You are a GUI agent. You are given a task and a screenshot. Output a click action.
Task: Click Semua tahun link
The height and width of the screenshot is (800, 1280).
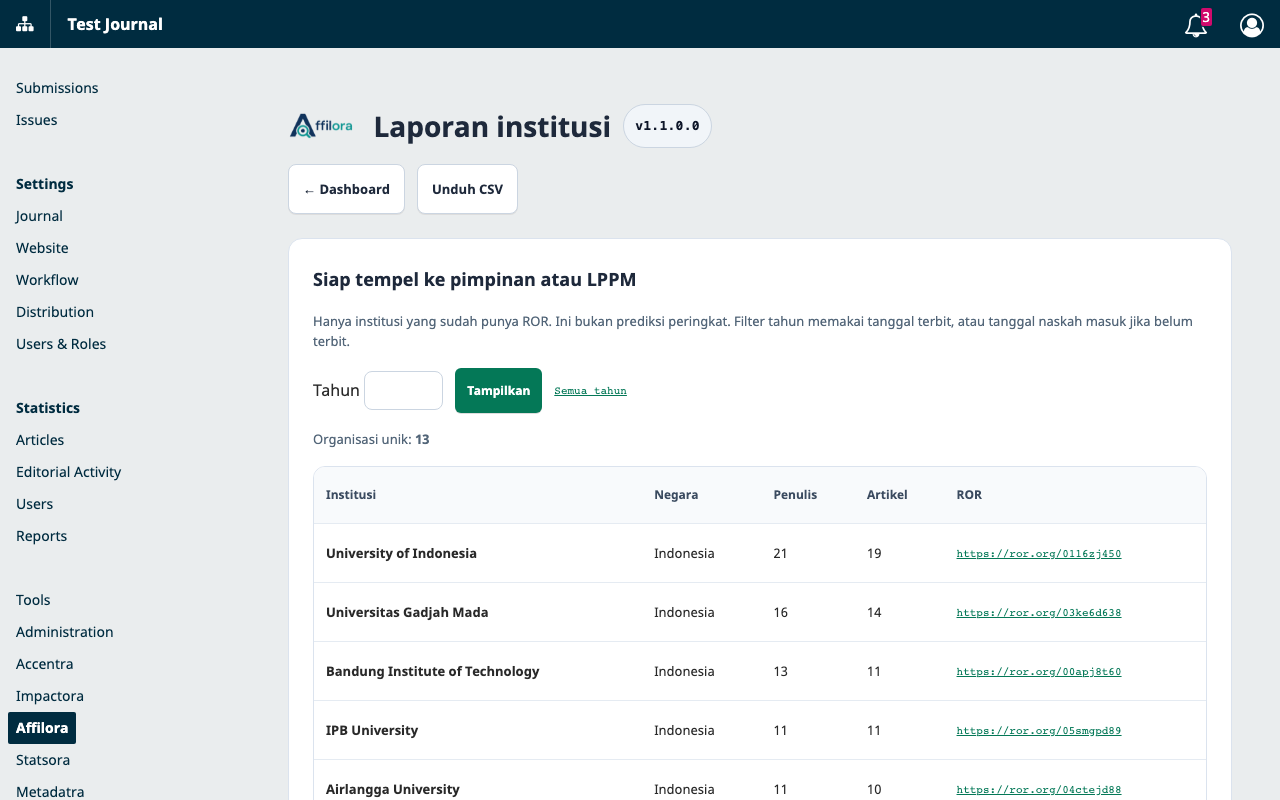click(x=590, y=391)
